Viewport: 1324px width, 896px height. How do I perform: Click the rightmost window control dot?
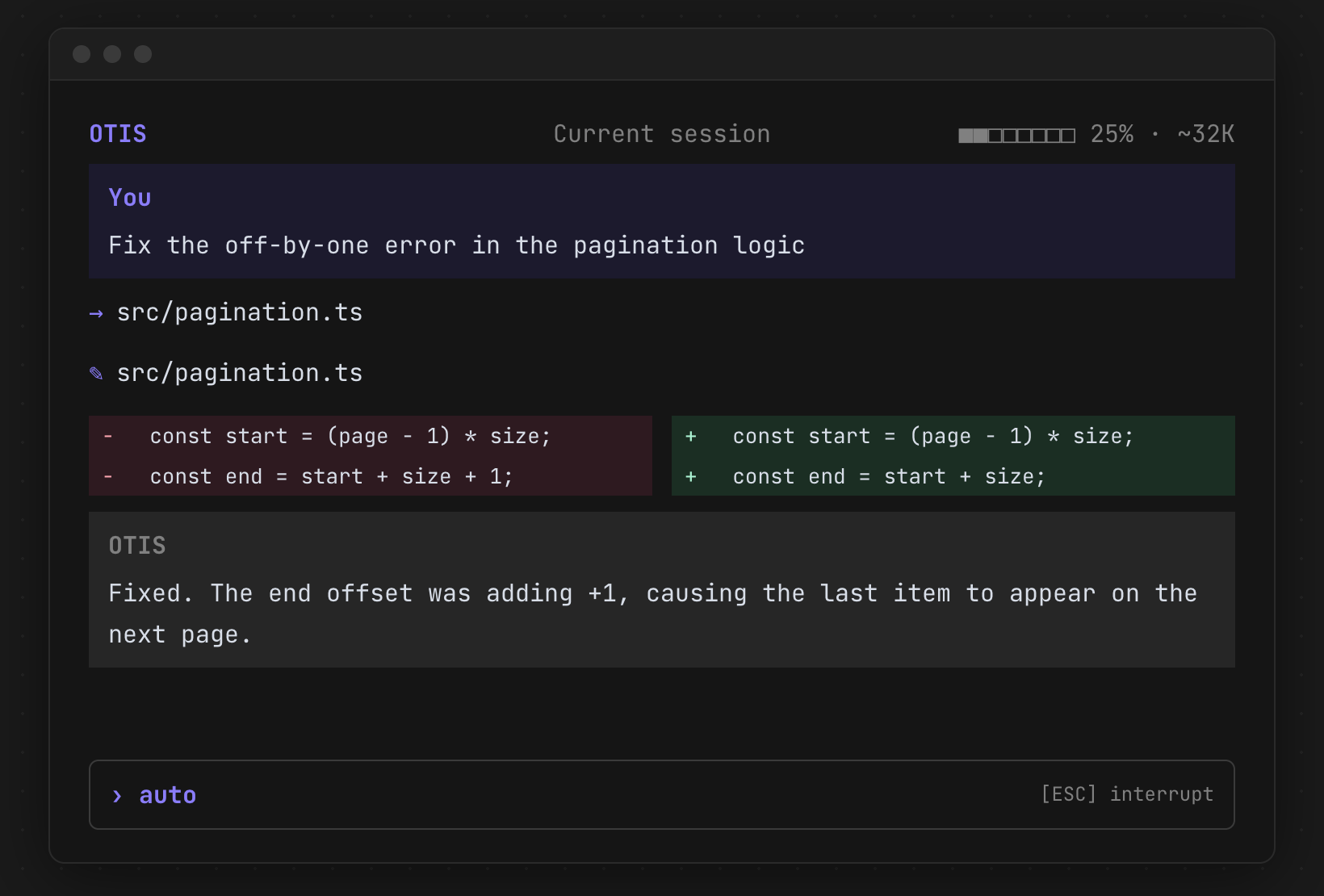(143, 54)
